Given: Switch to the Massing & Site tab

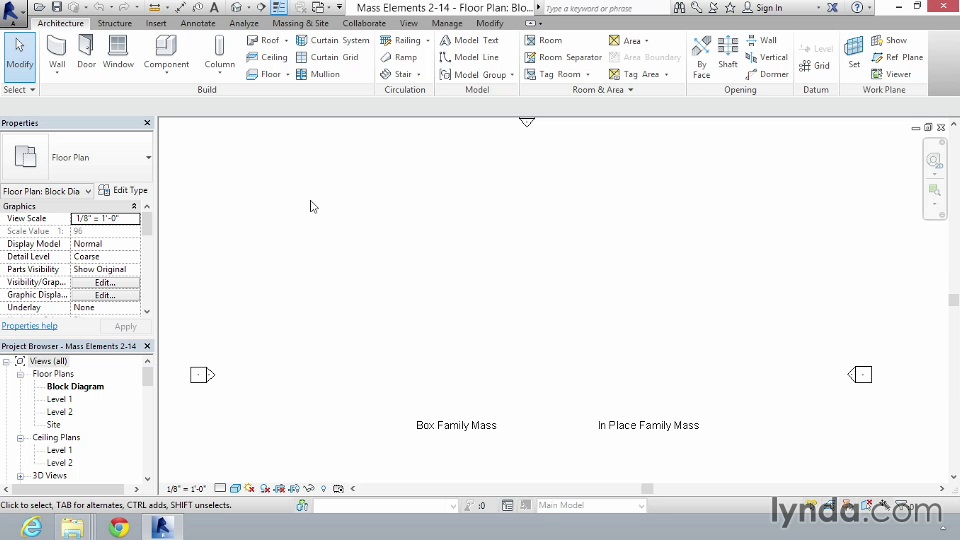Looking at the screenshot, I should [300, 23].
